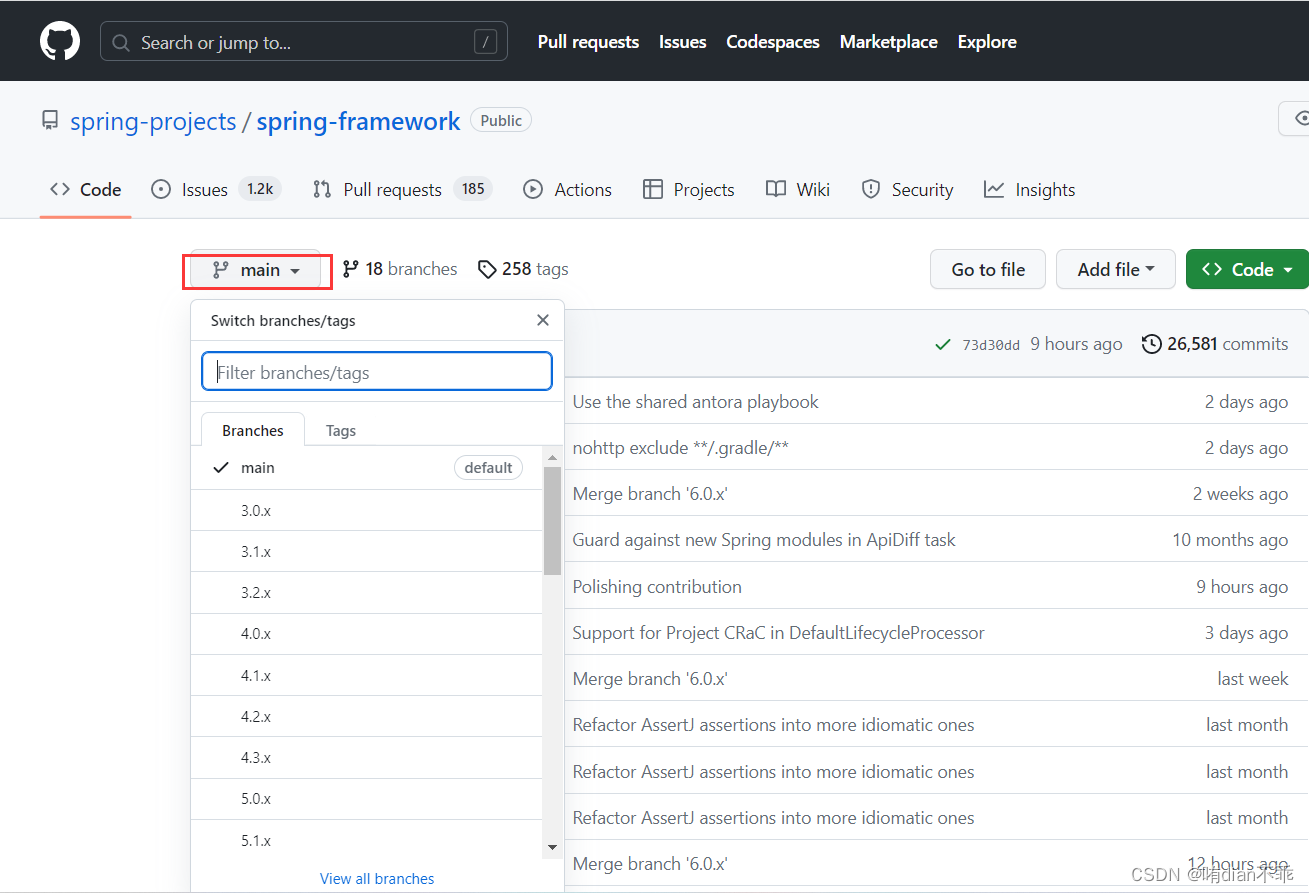Open commit 'Support for Project CRaC in DefaultLifecycleProcessor'
Image resolution: width=1309 pixels, height=893 pixels.
tap(778, 633)
